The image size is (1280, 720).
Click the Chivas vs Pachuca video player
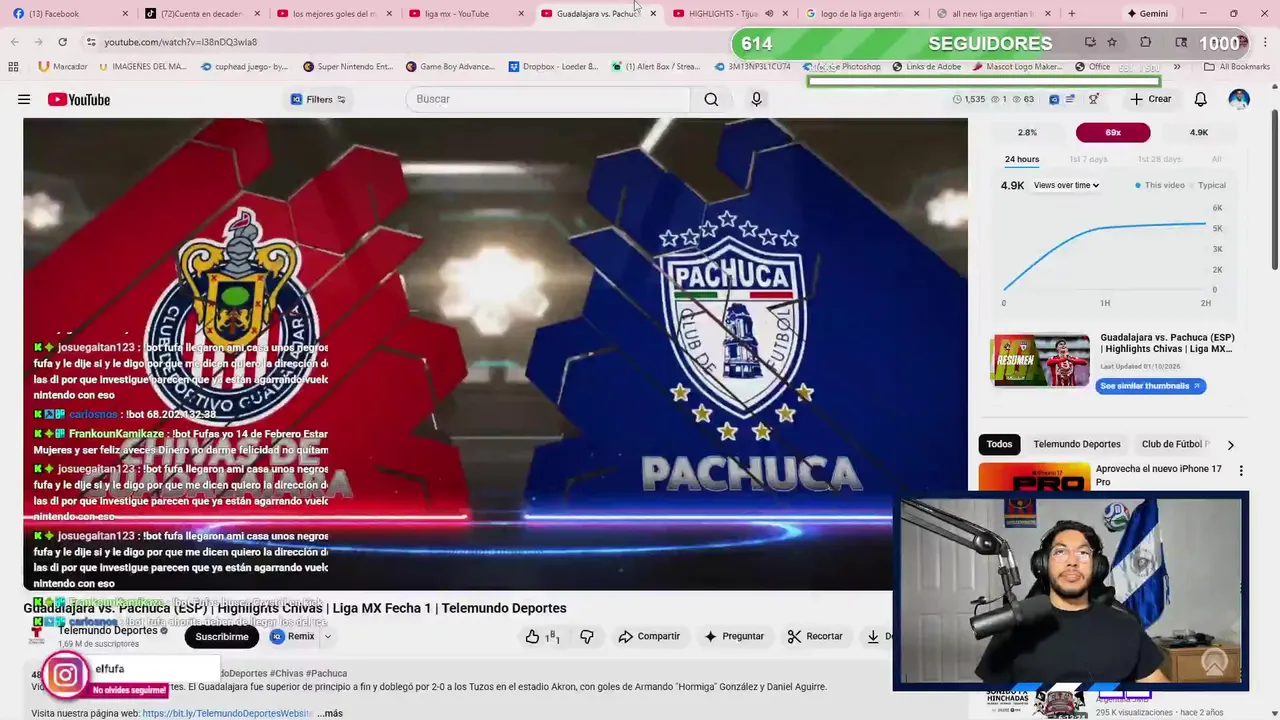pyautogui.click(x=495, y=354)
